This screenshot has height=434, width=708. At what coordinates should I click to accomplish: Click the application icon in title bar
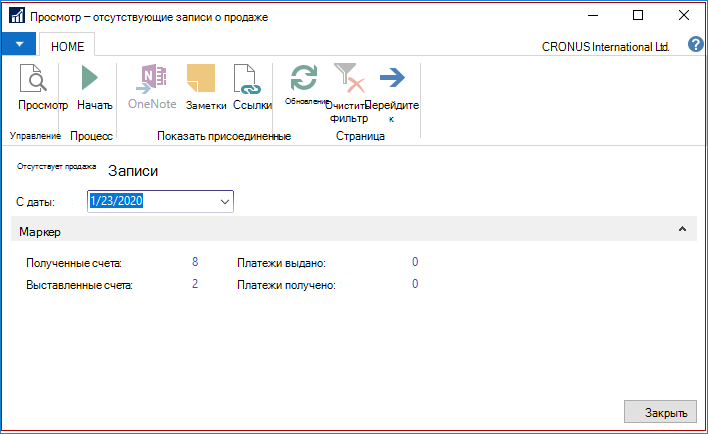[17, 16]
